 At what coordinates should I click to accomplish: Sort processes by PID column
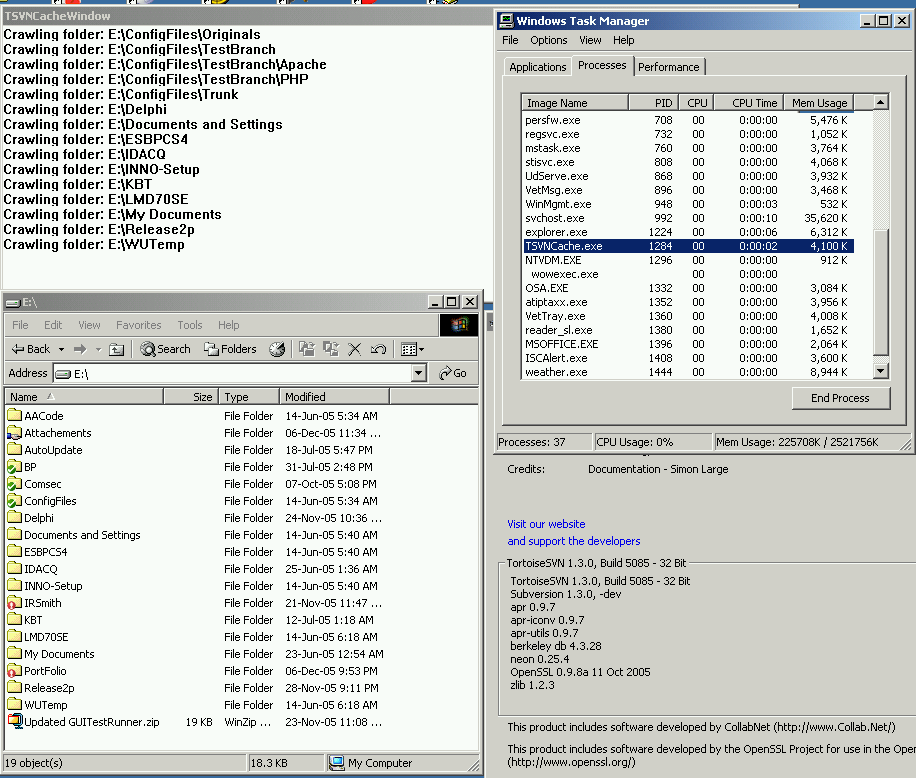coord(654,103)
